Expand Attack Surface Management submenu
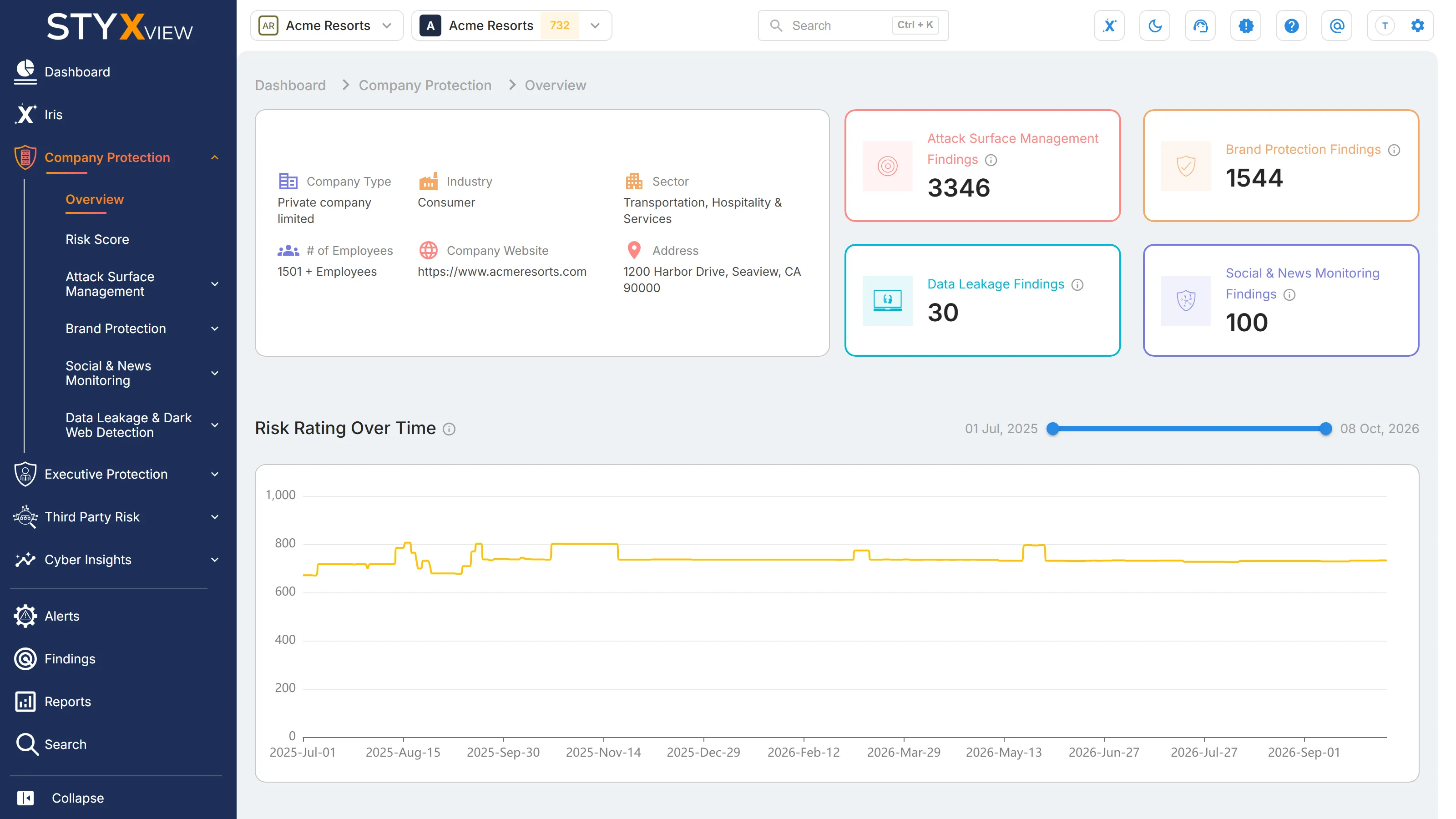Viewport: 1456px width, 819px height. click(x=215, y=284)
